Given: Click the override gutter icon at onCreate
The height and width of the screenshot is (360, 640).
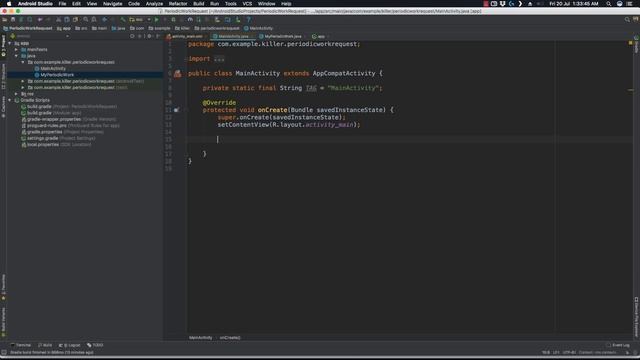Looking at the screenshot, I should coord(176,110).
